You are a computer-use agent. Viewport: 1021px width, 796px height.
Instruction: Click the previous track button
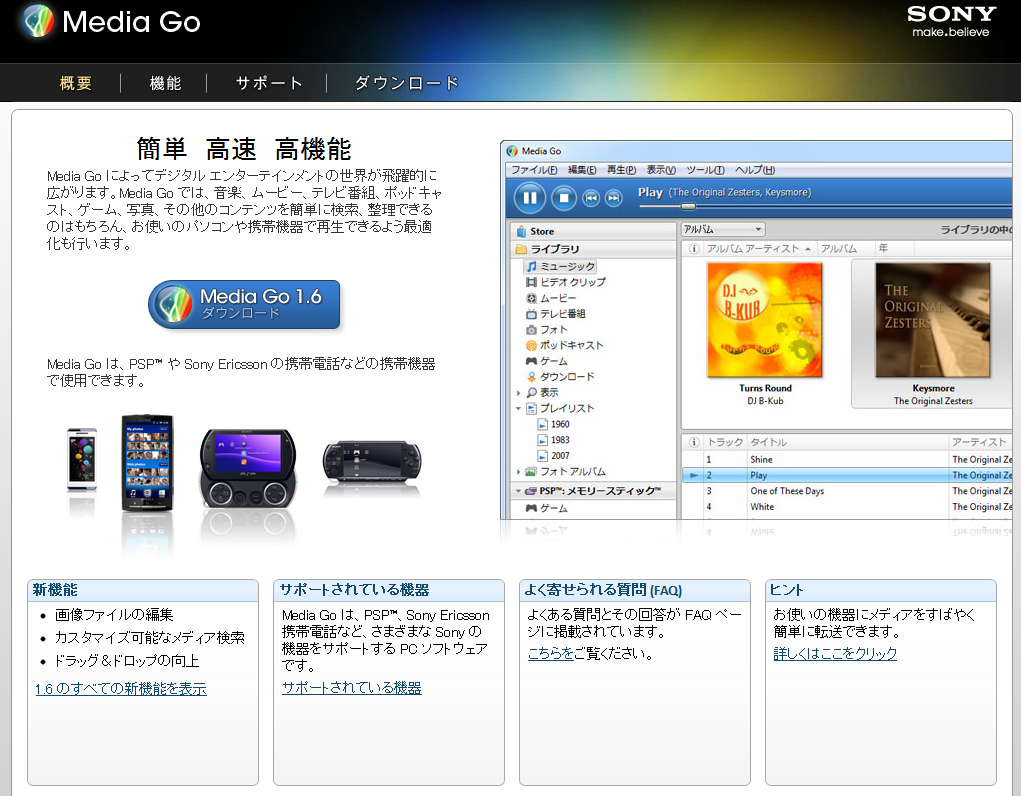[591, 198]
